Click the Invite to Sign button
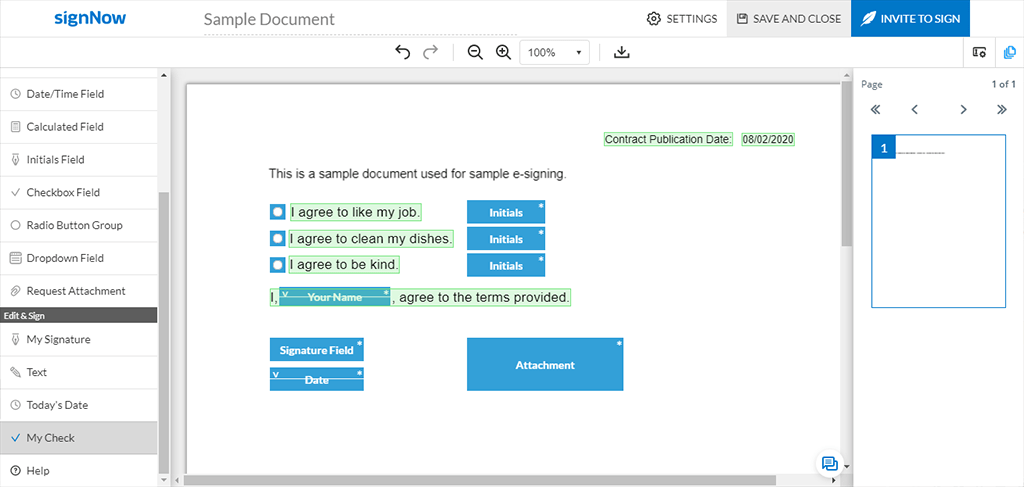 [x=909, y=18]
